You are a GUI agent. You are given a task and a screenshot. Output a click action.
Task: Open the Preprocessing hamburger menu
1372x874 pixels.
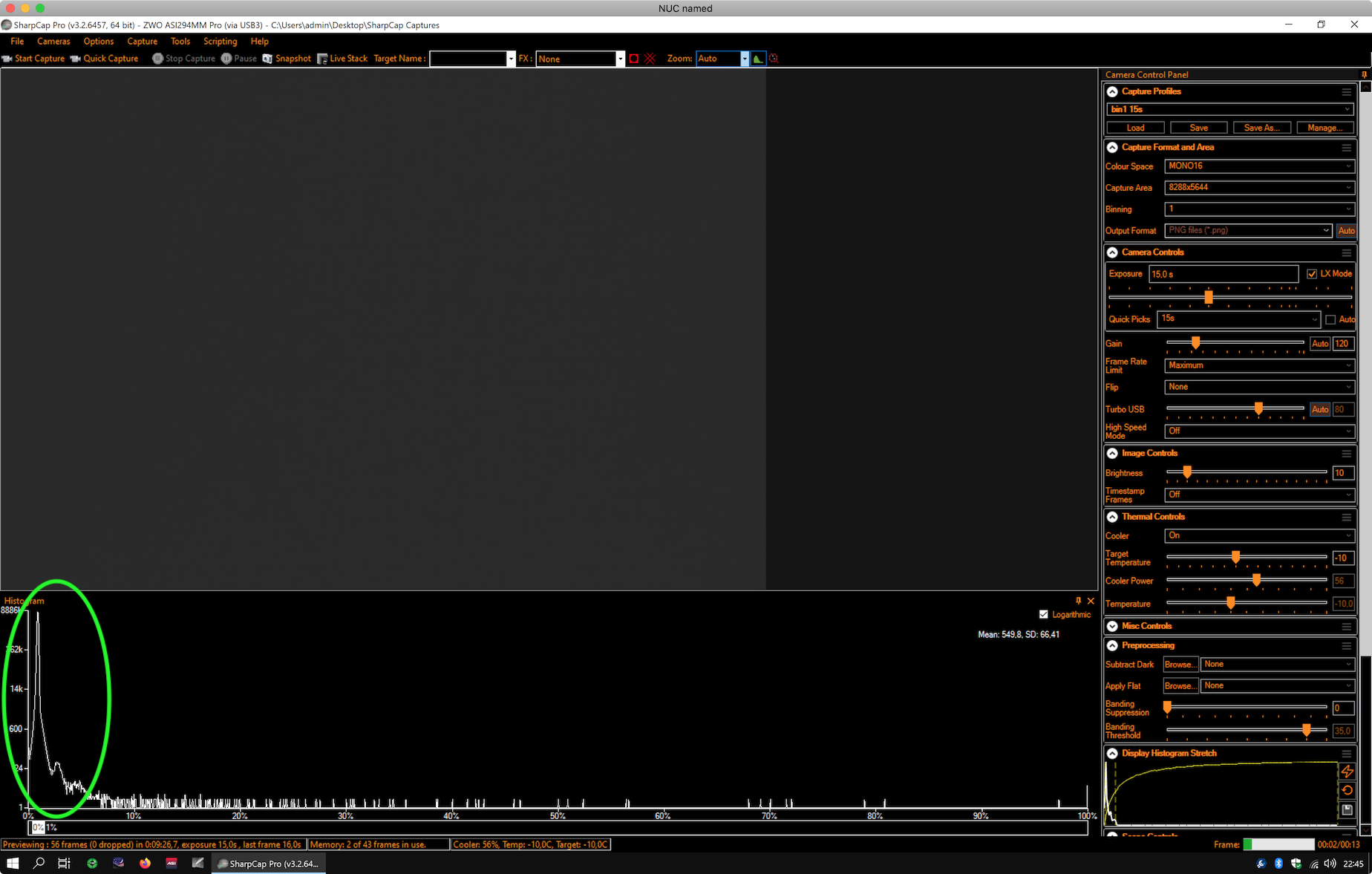coord(1347,645)
